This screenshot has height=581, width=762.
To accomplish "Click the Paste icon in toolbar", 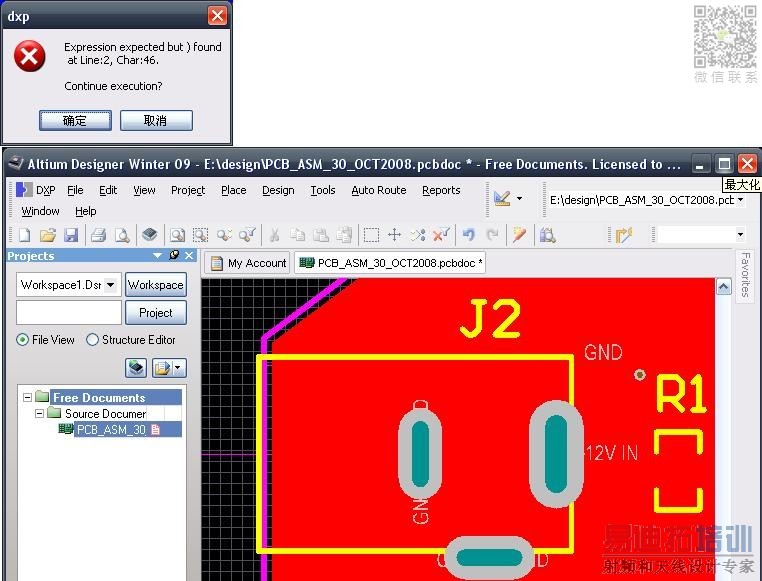I will coord(321,236).
